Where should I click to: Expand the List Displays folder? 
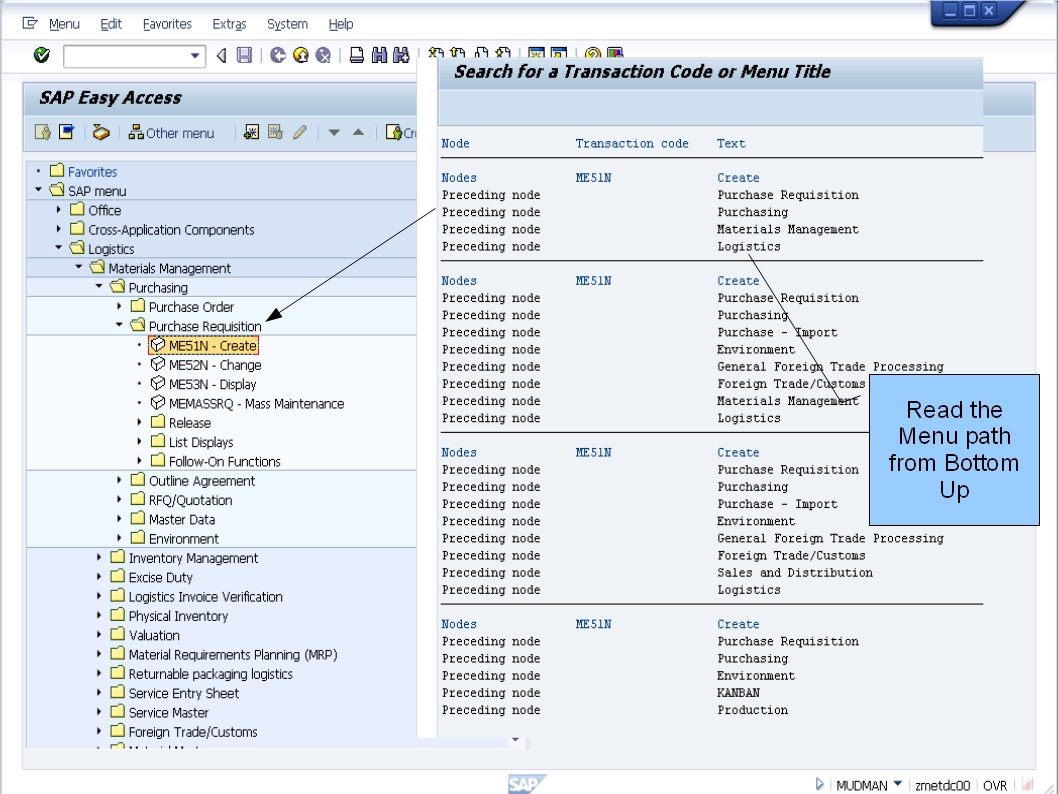(140, 442)
